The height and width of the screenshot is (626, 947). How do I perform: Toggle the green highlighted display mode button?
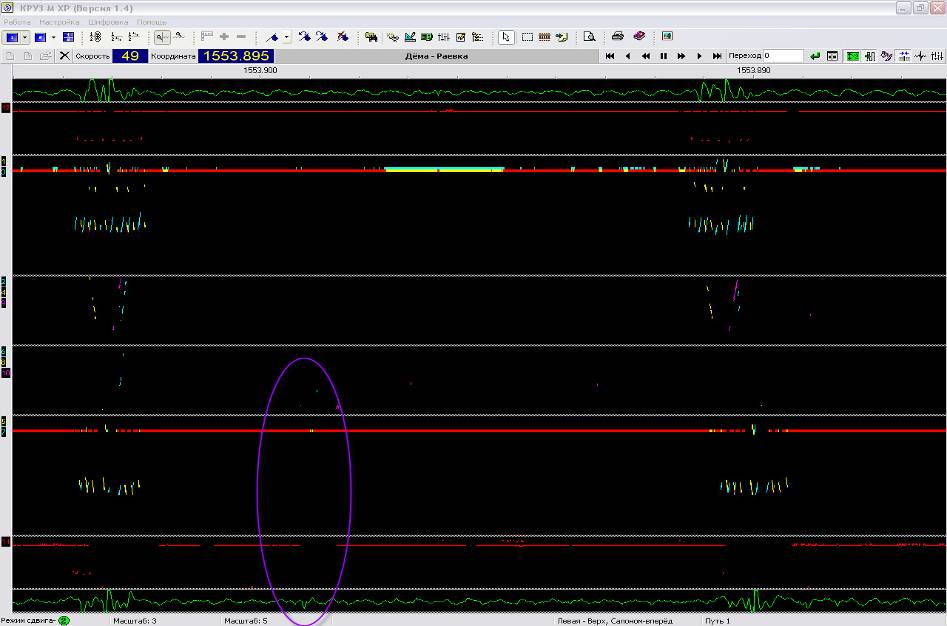click(x=853, y=56)
